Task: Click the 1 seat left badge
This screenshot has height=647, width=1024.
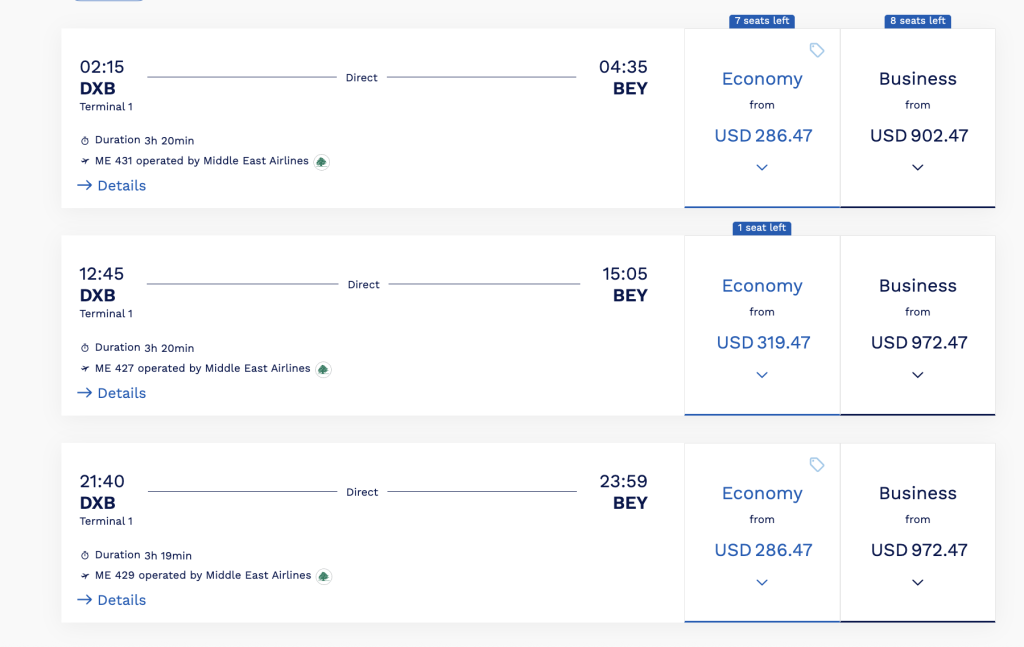Action: click(761, 228)
